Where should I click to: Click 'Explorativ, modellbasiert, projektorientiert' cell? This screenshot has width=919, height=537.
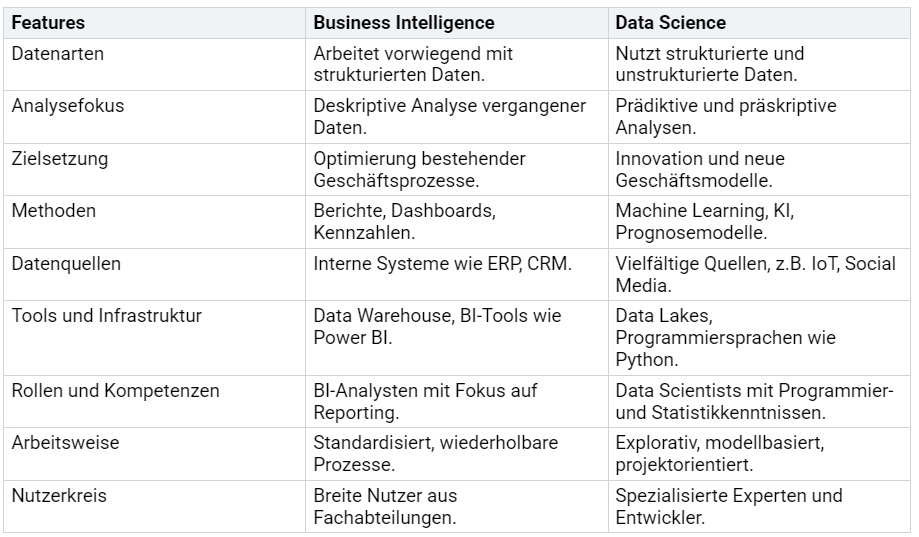point(719,452)
